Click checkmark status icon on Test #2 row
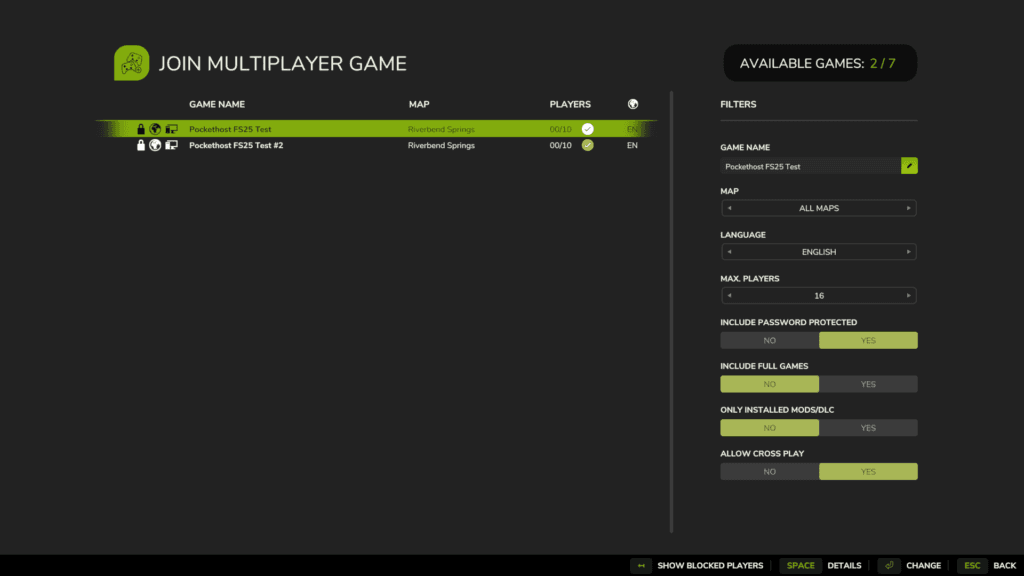The height and width of the screenshot is (576, 1024). click(588, 145)
